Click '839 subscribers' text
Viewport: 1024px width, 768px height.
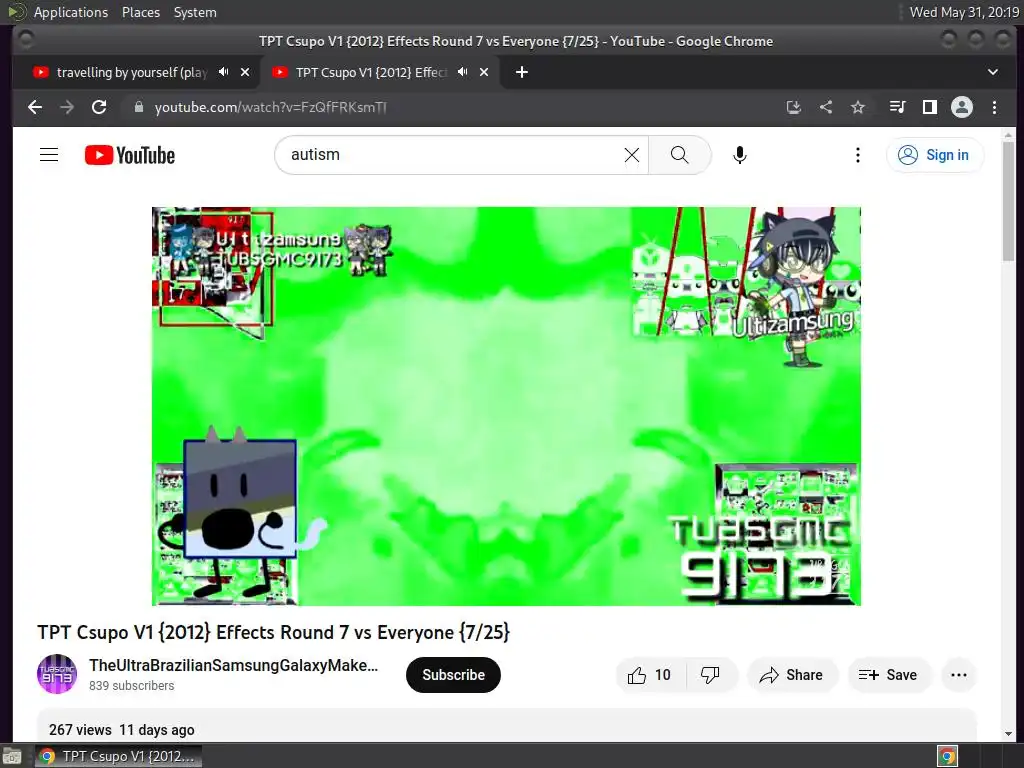click(x=132, y=686)
